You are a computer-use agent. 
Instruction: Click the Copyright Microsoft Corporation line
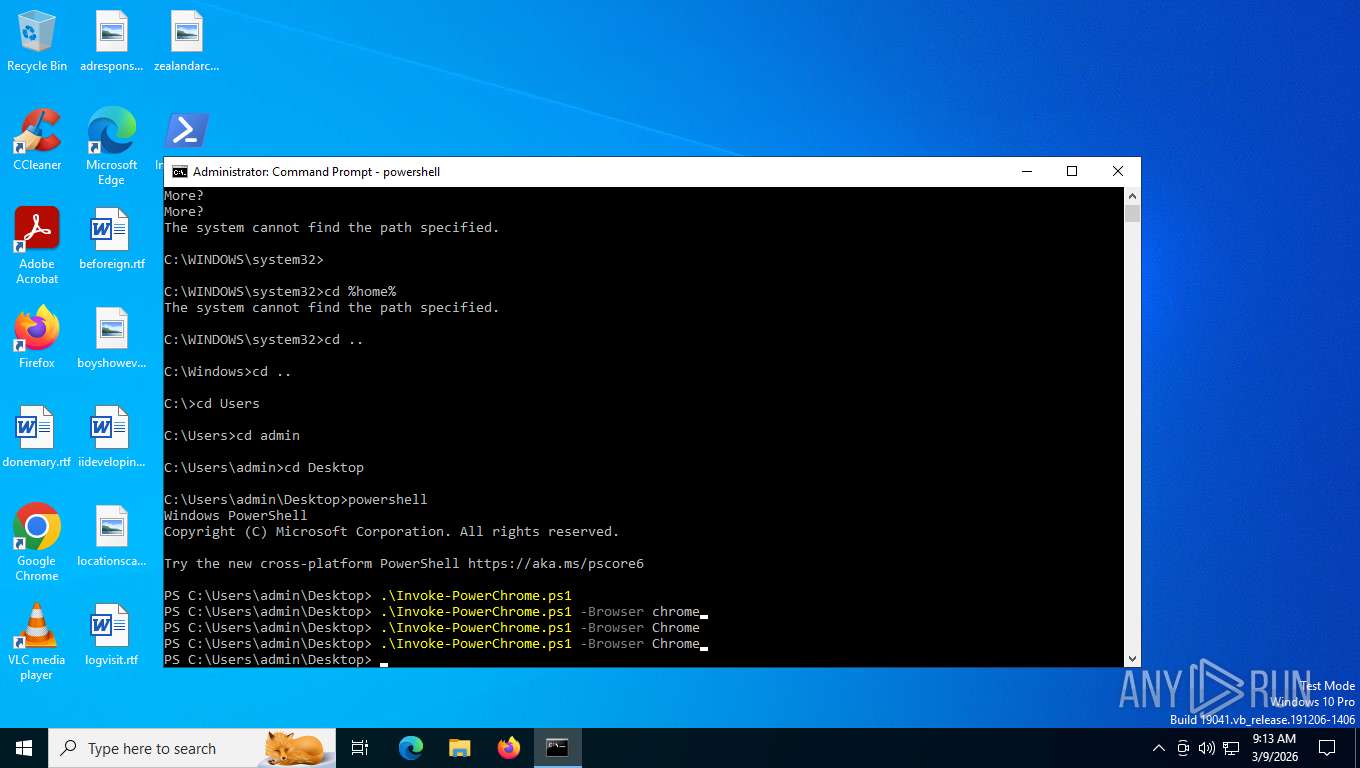(392, 532)
